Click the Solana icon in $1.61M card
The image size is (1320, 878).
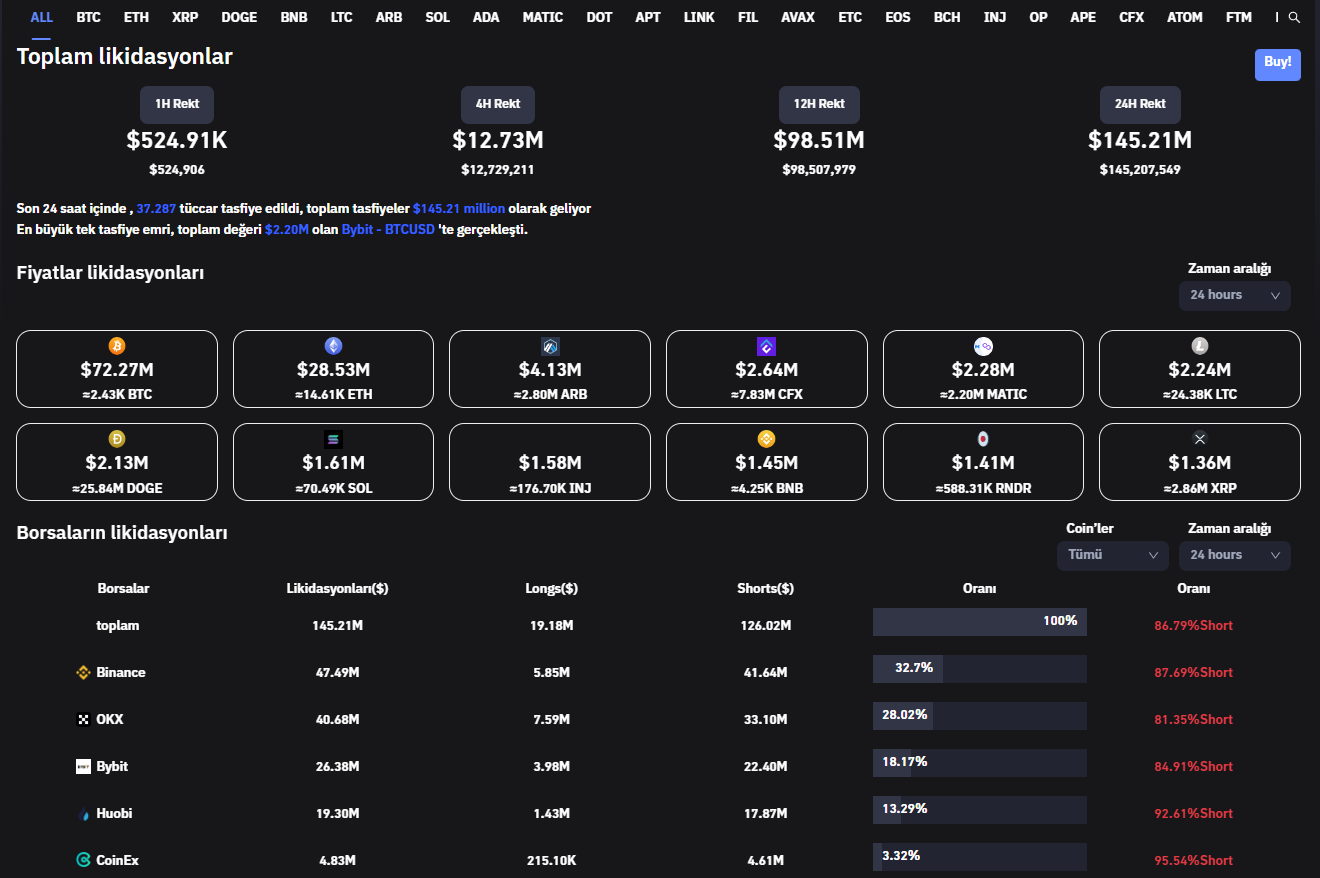click(333, 439)
